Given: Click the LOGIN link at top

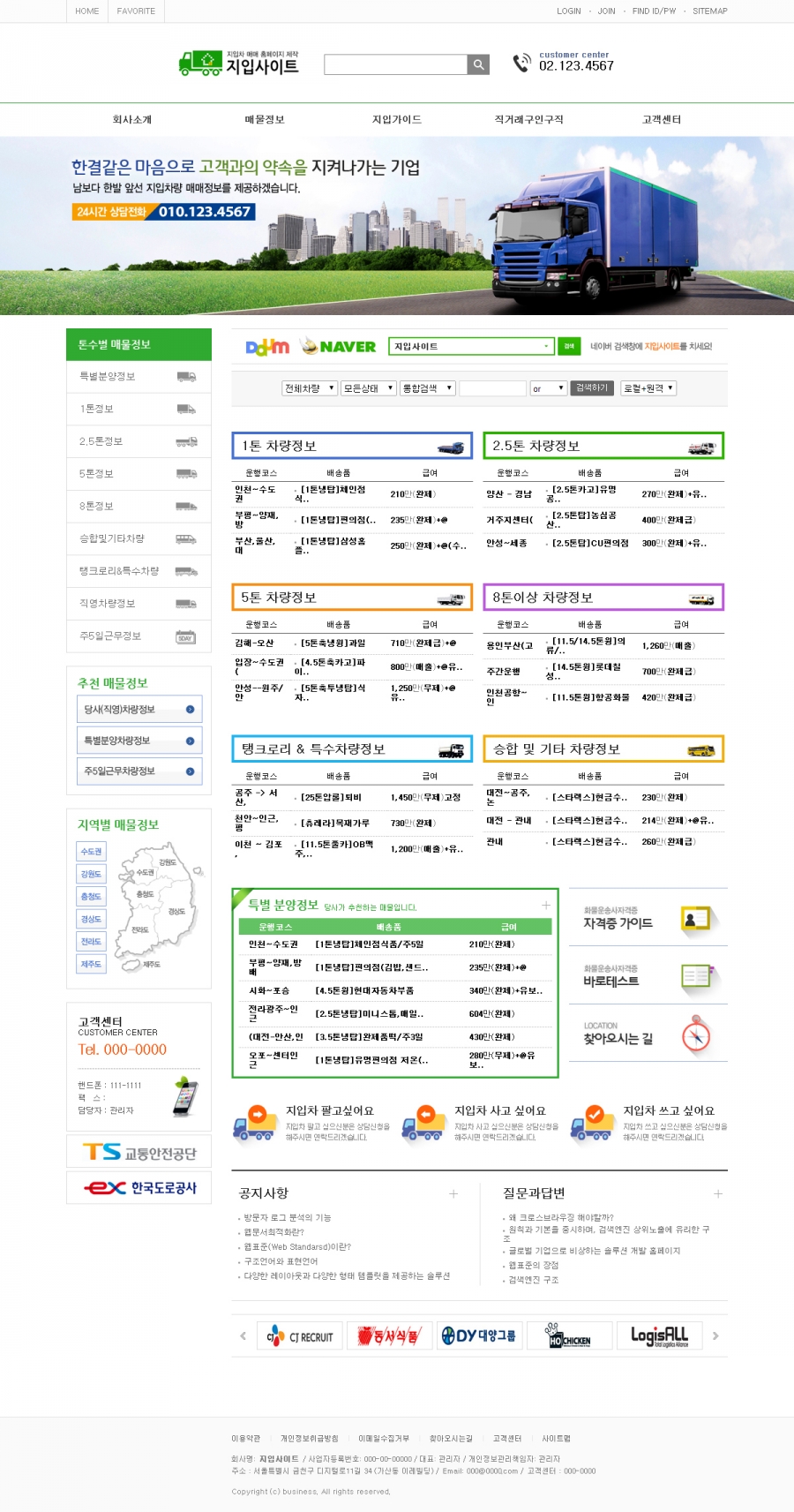Looking at the screenshot, I should tap(569, 11).
